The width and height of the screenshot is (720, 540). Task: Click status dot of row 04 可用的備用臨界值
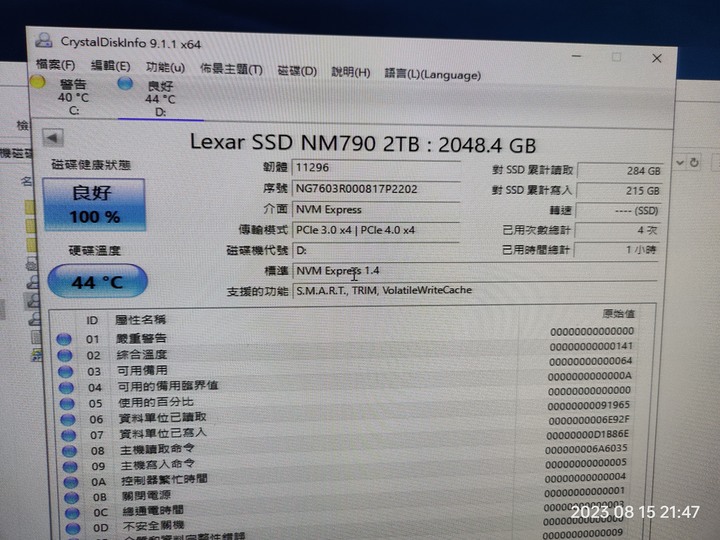(67, 388)
